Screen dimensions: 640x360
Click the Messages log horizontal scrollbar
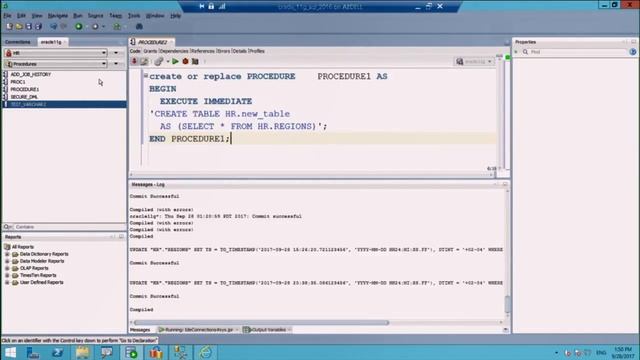pos(261,322)
